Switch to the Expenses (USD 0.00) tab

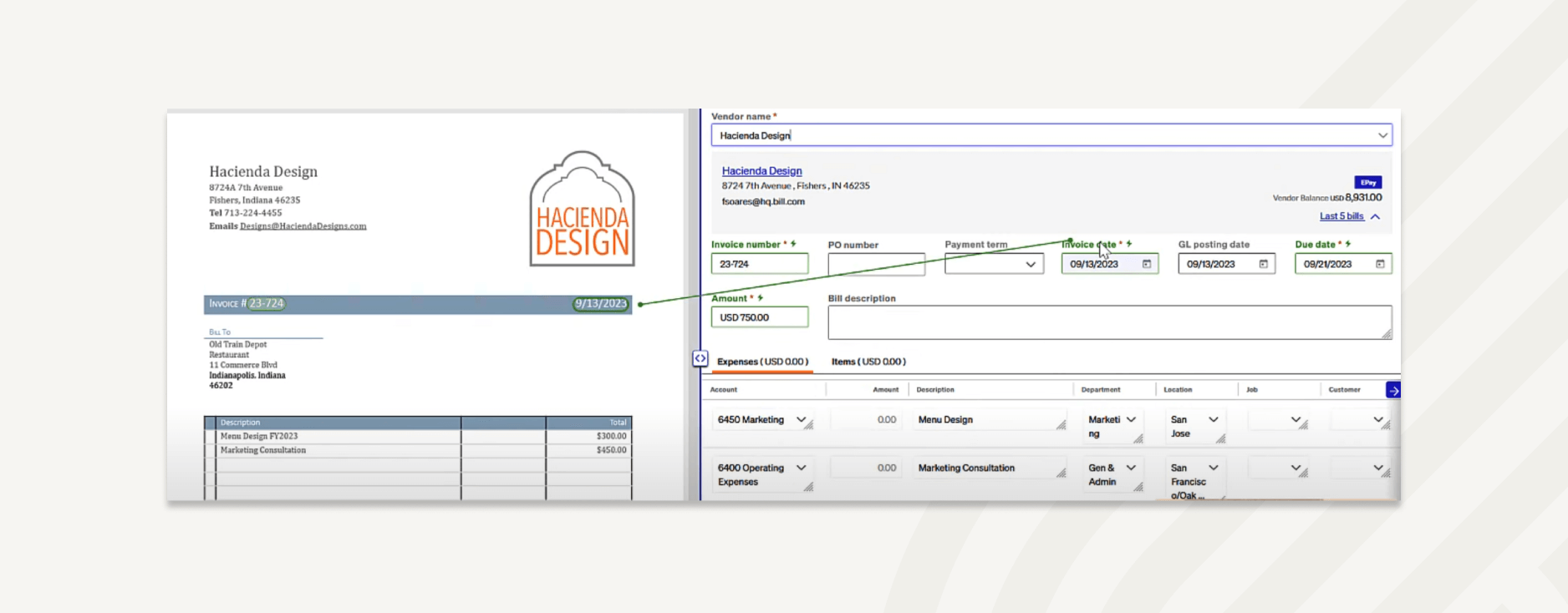point(762,362)
